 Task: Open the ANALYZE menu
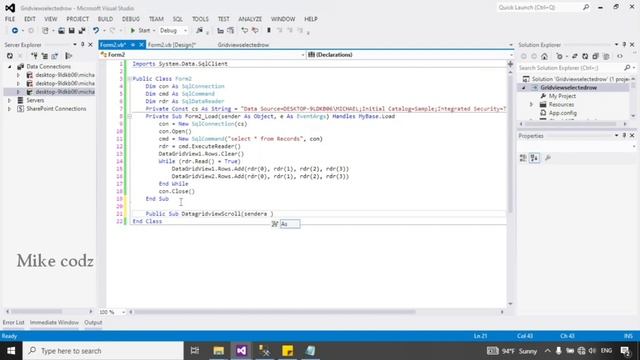[x=250, y=19]
